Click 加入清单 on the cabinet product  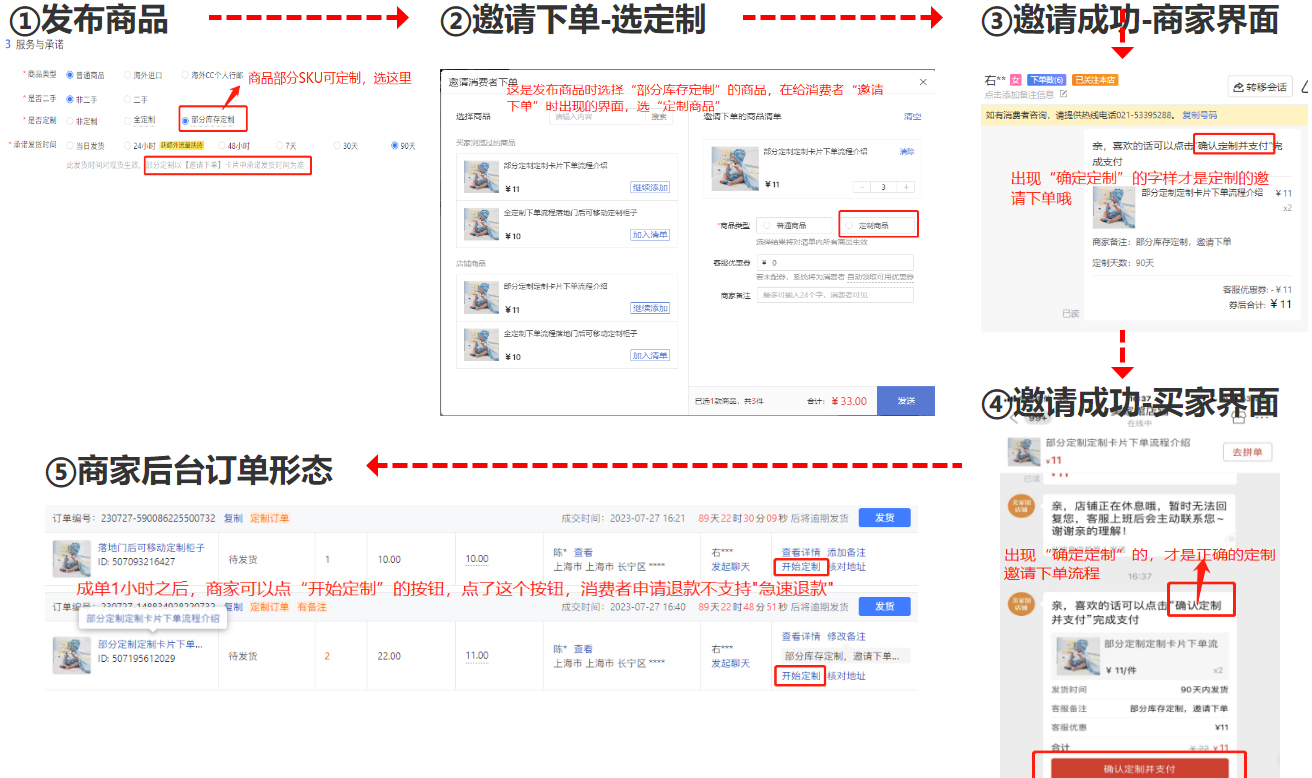click(650, 233)
